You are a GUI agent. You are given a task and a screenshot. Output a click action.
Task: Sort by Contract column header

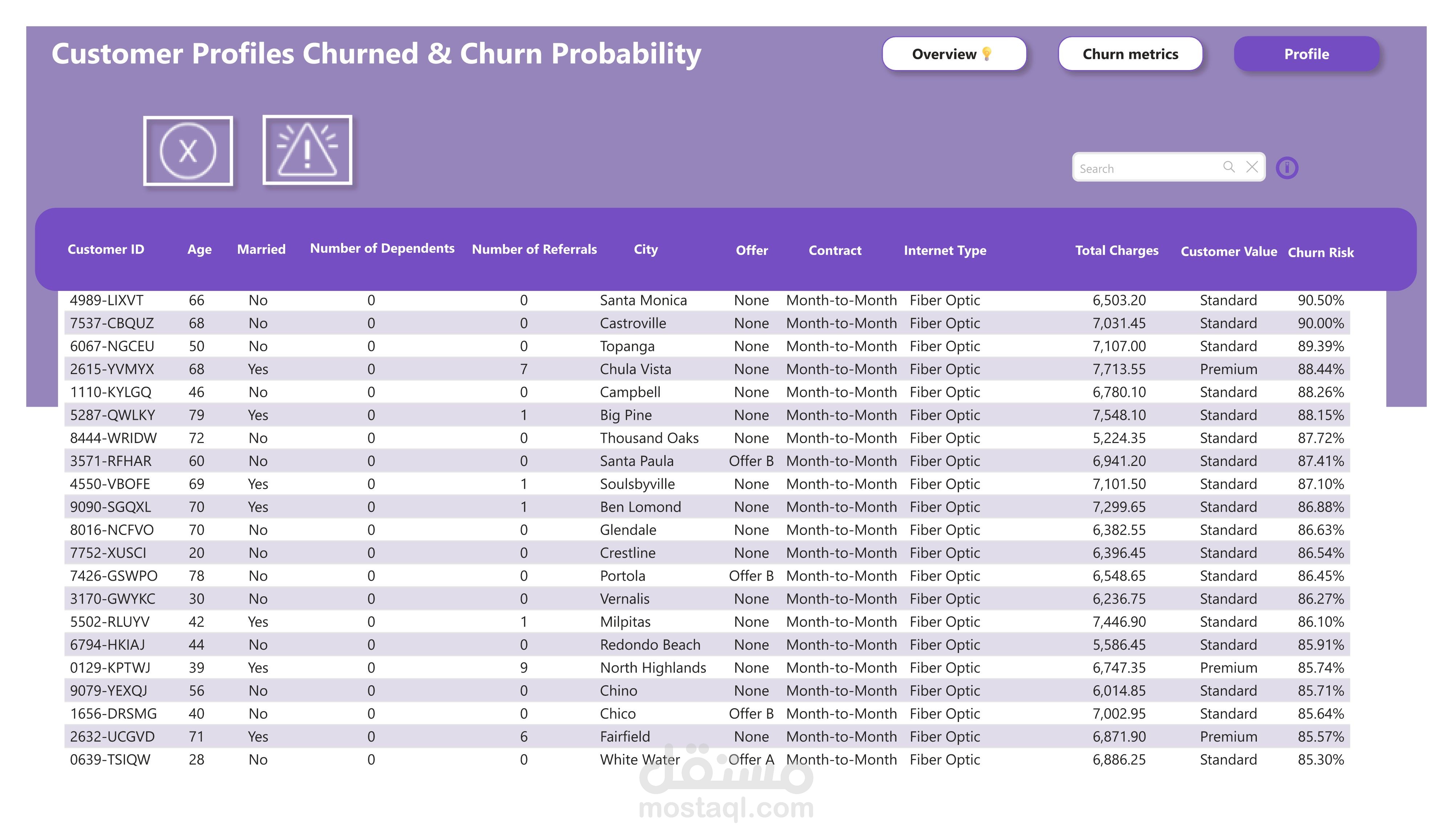(835, 251)
